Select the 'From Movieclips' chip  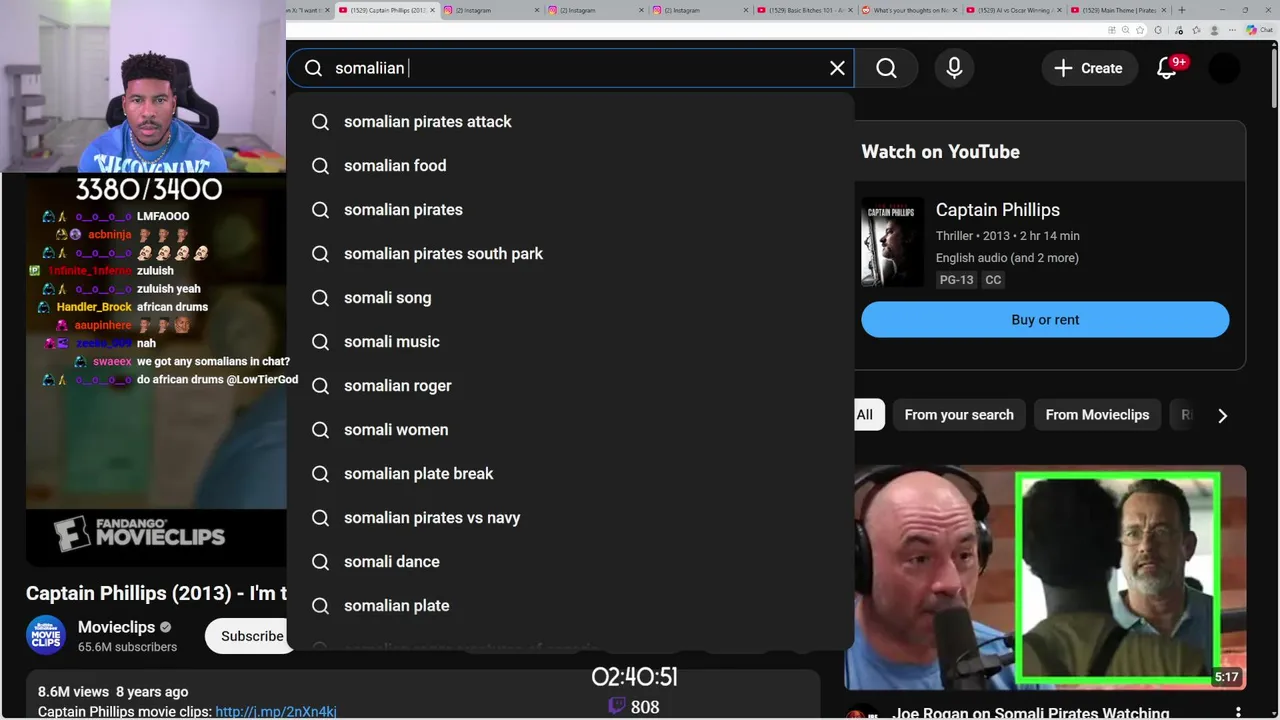(x=1097, y=415)
